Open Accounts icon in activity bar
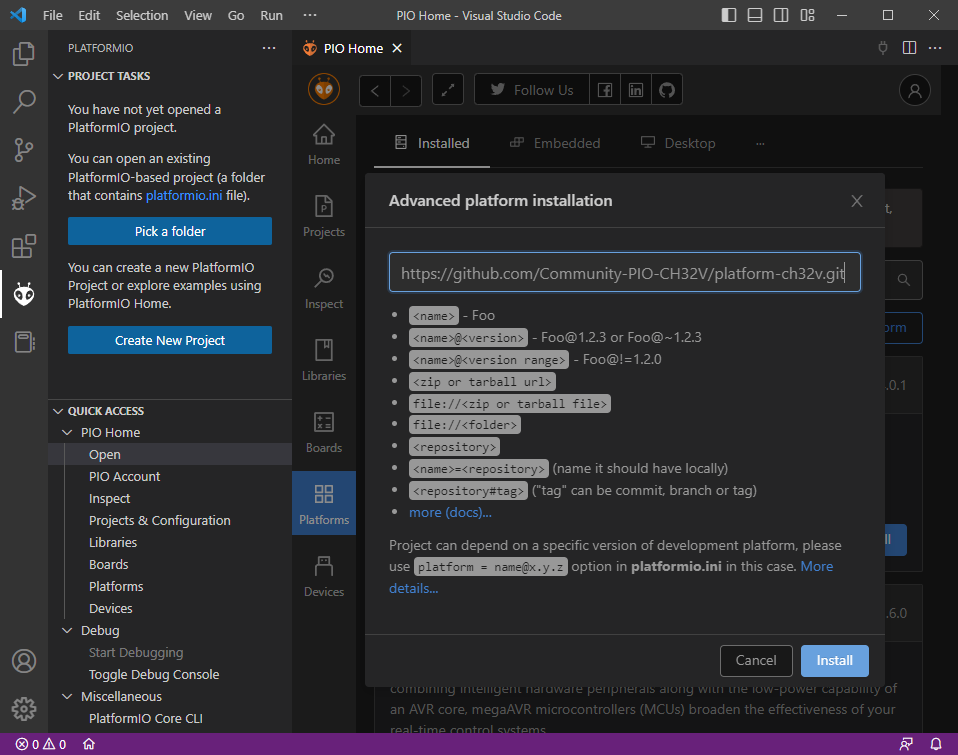The image size is (958, 755). (x=24, y=661)
